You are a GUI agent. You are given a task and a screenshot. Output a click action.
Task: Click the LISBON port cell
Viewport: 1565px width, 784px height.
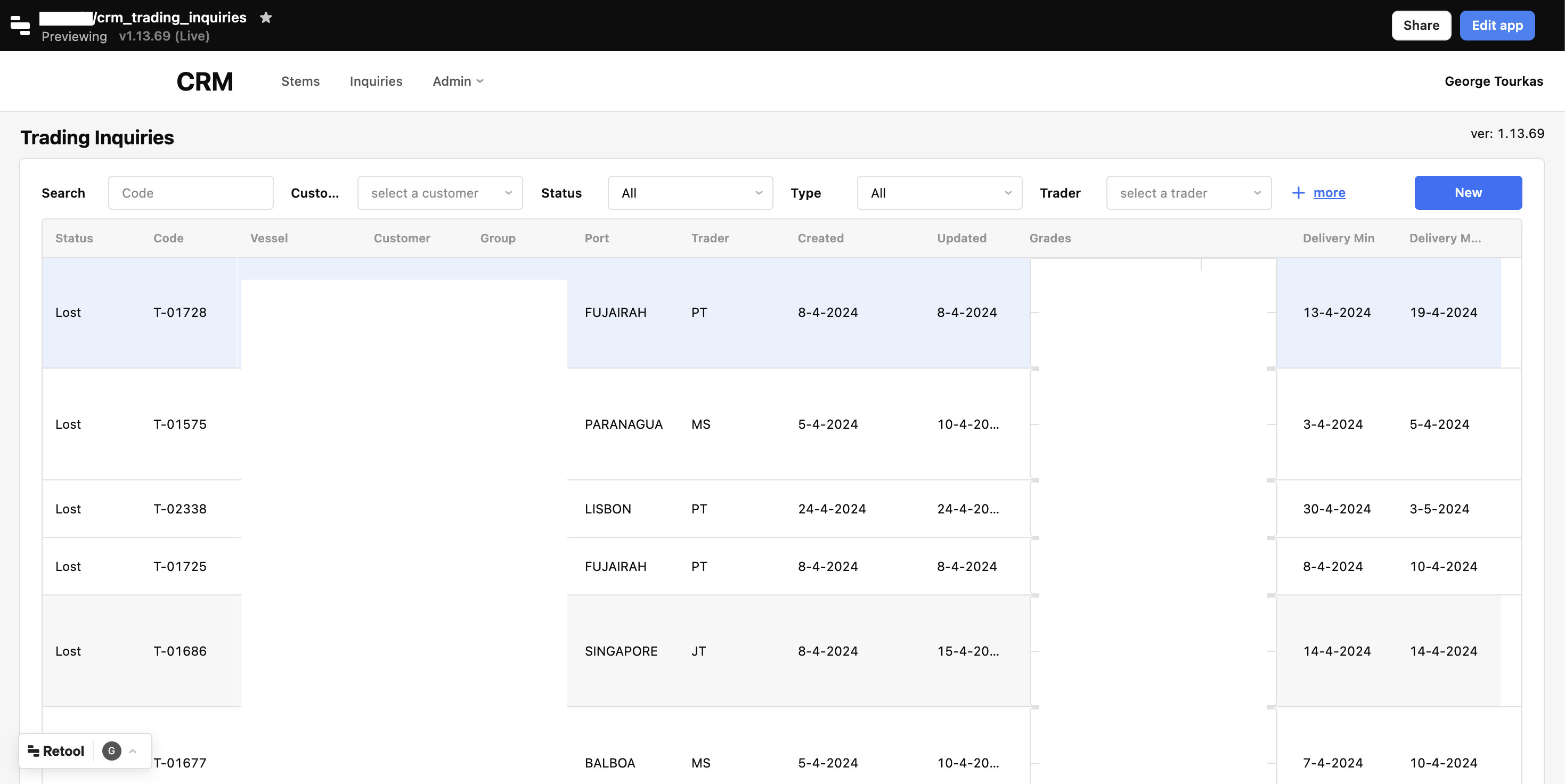(x=608, y=510)
